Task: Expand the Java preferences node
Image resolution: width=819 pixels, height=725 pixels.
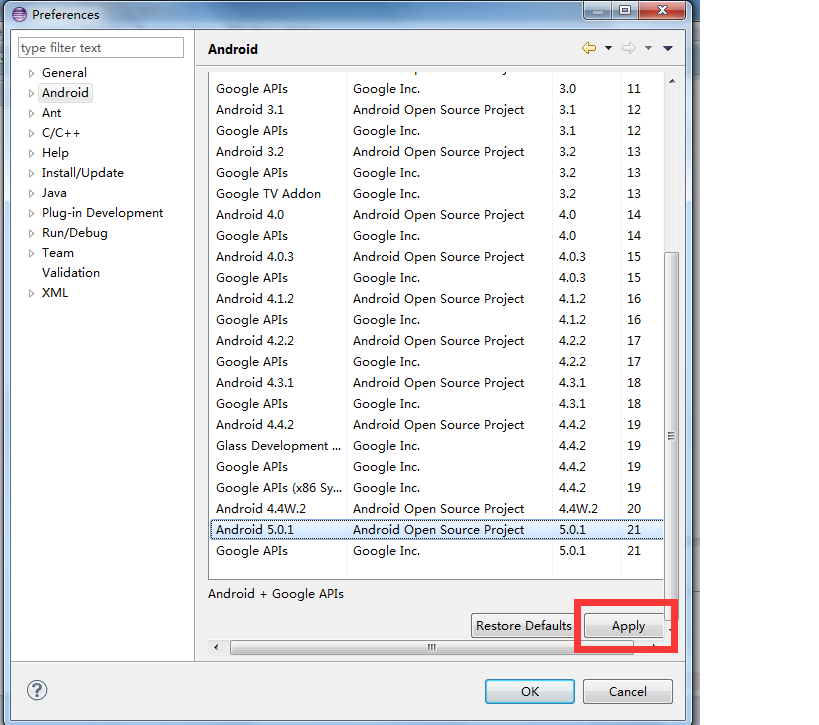Action: point(31,193)
